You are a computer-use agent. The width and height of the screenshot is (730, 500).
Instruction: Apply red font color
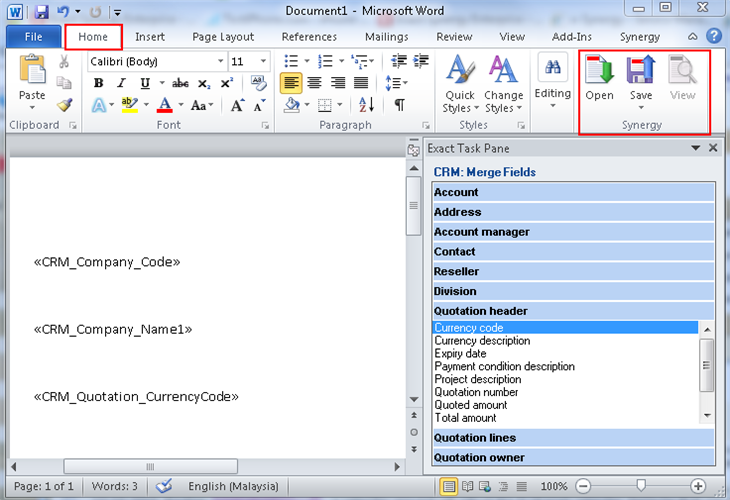pos(165,105)
